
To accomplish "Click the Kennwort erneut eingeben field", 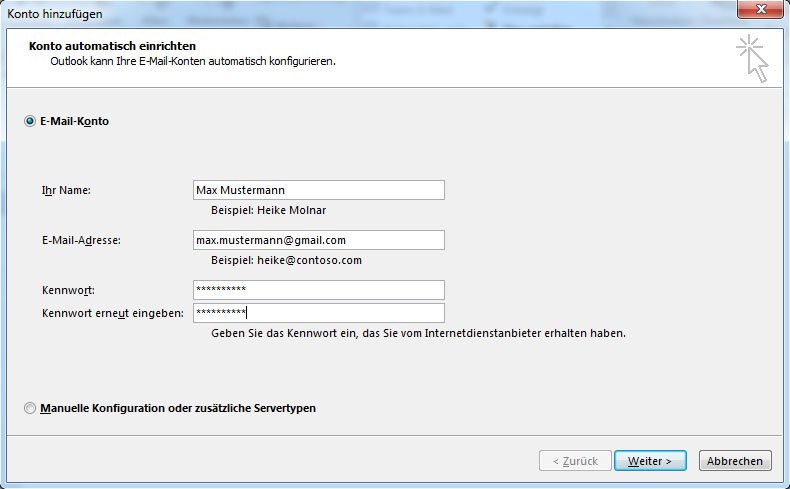I will (x=318, y=313).
